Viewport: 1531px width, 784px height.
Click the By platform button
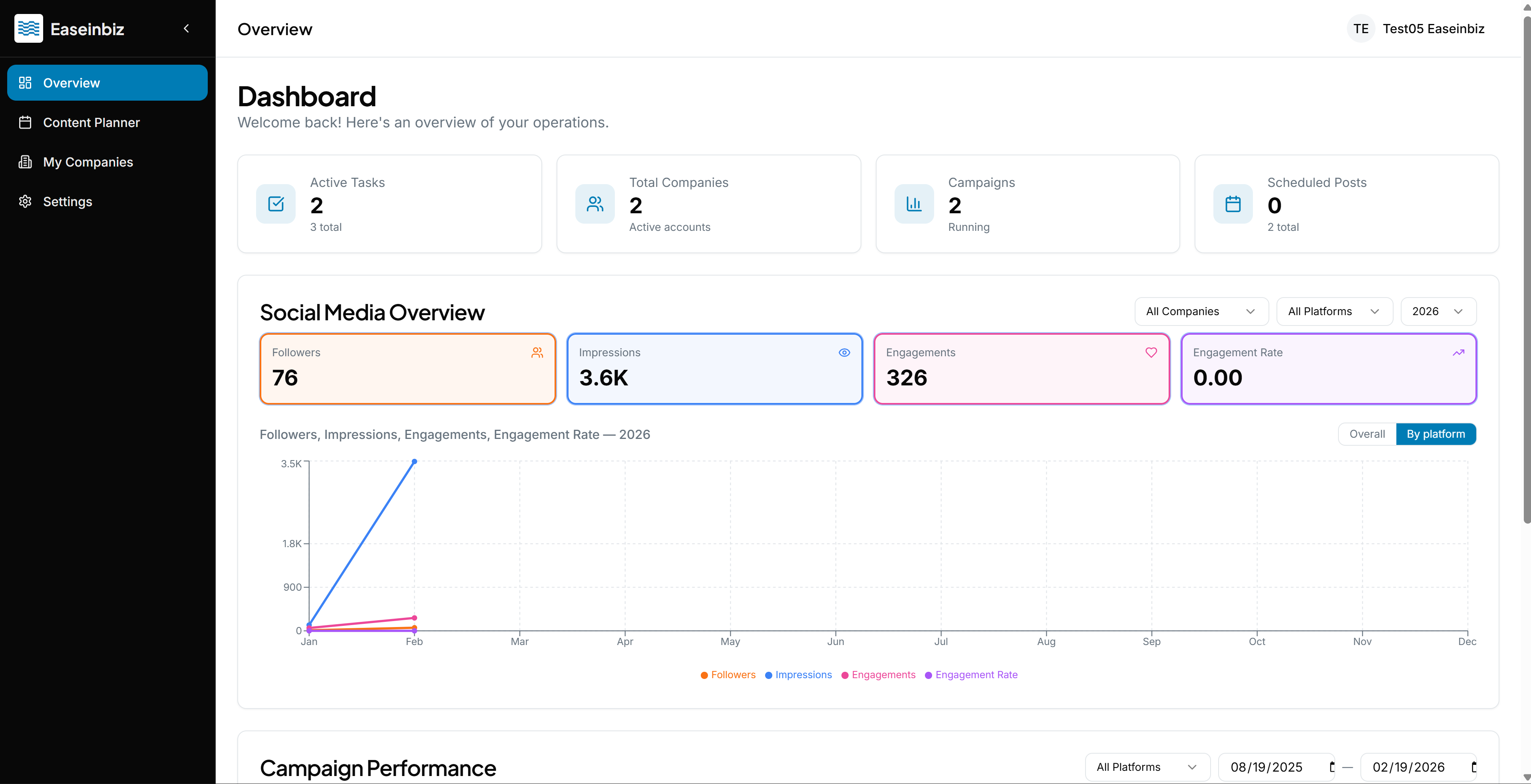coord(1436,434)
